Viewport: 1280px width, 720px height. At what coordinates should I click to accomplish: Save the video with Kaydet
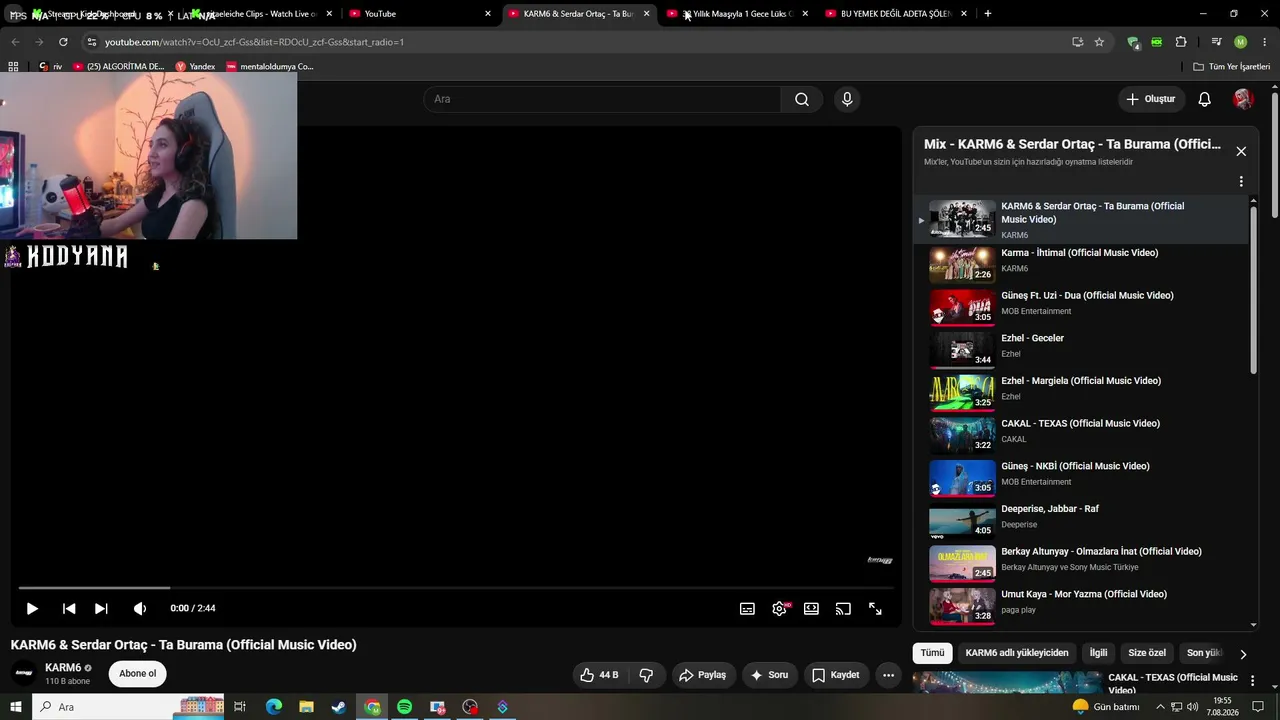tap(836, 675)
